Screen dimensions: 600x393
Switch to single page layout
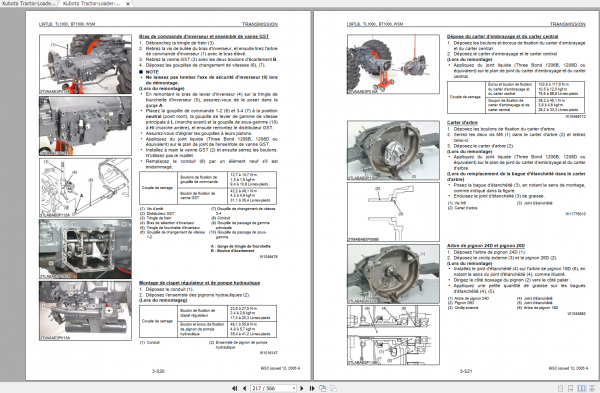tap(560, 388)
